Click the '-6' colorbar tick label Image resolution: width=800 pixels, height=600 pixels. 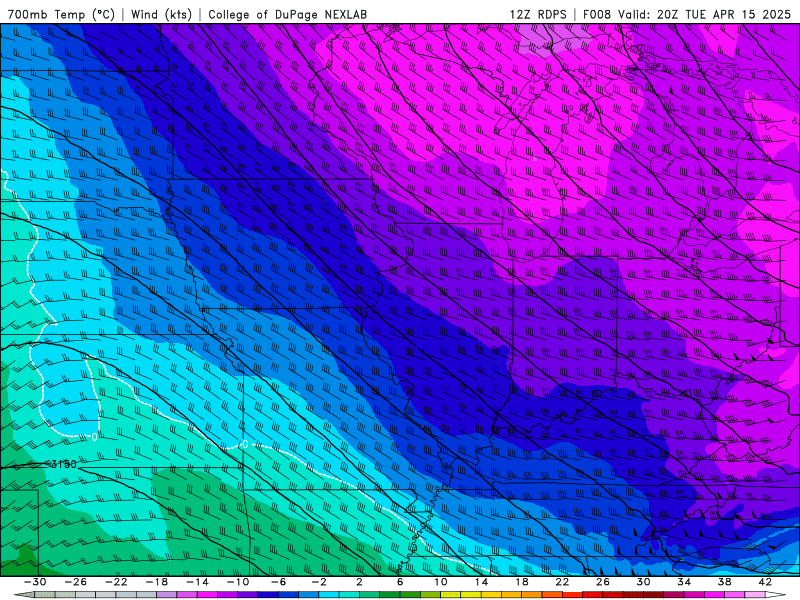(x=278, y=582)
